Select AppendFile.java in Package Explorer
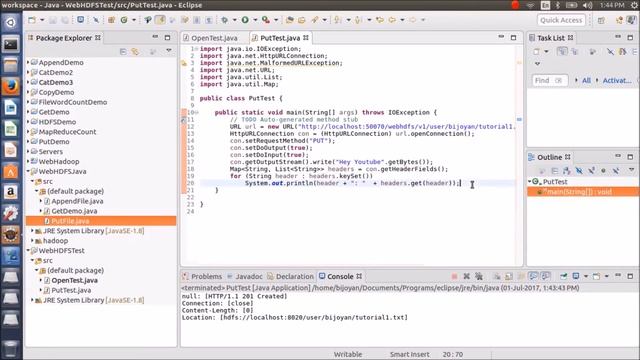Screen dimensions: 640x360 click(77, 201)
